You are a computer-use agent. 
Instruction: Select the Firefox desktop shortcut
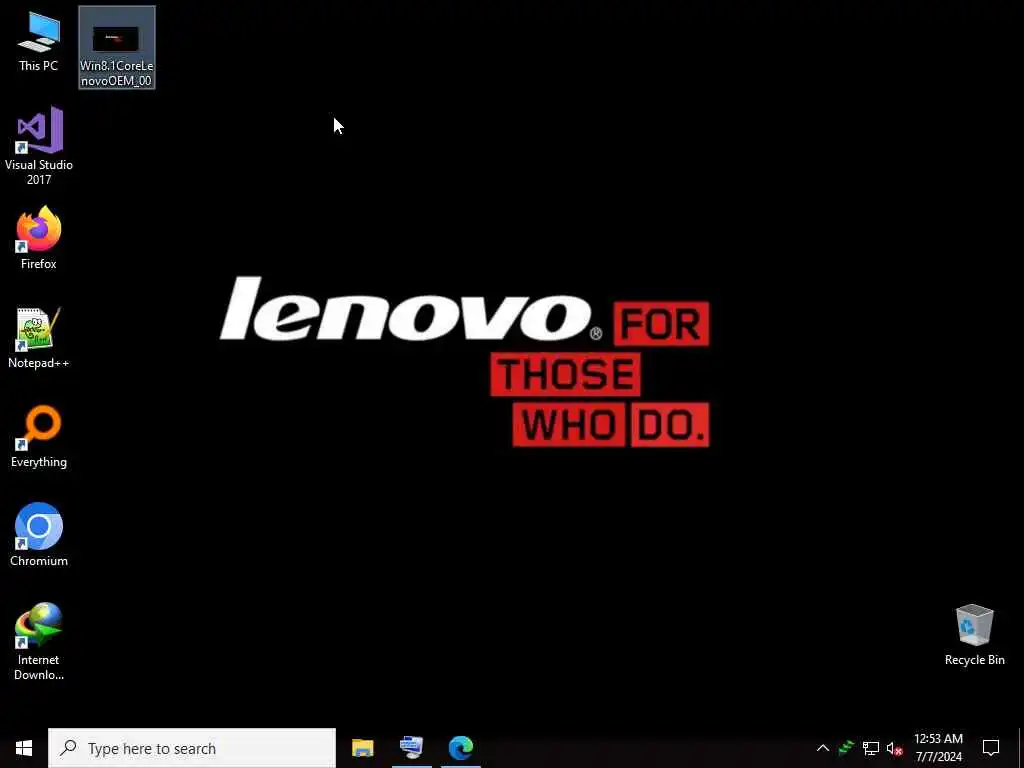tap(39, 238)
